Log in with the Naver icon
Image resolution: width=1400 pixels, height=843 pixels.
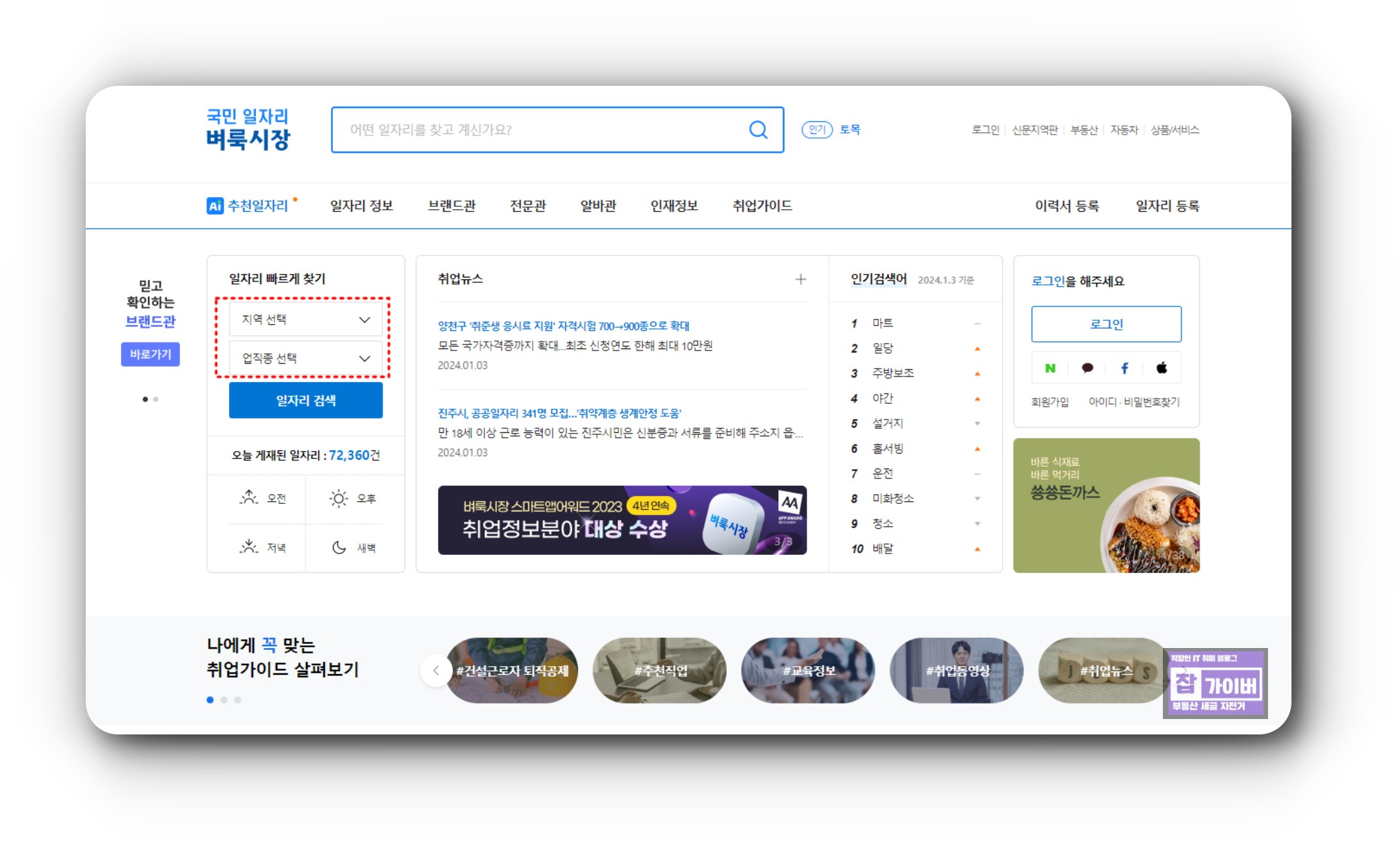1050,368
